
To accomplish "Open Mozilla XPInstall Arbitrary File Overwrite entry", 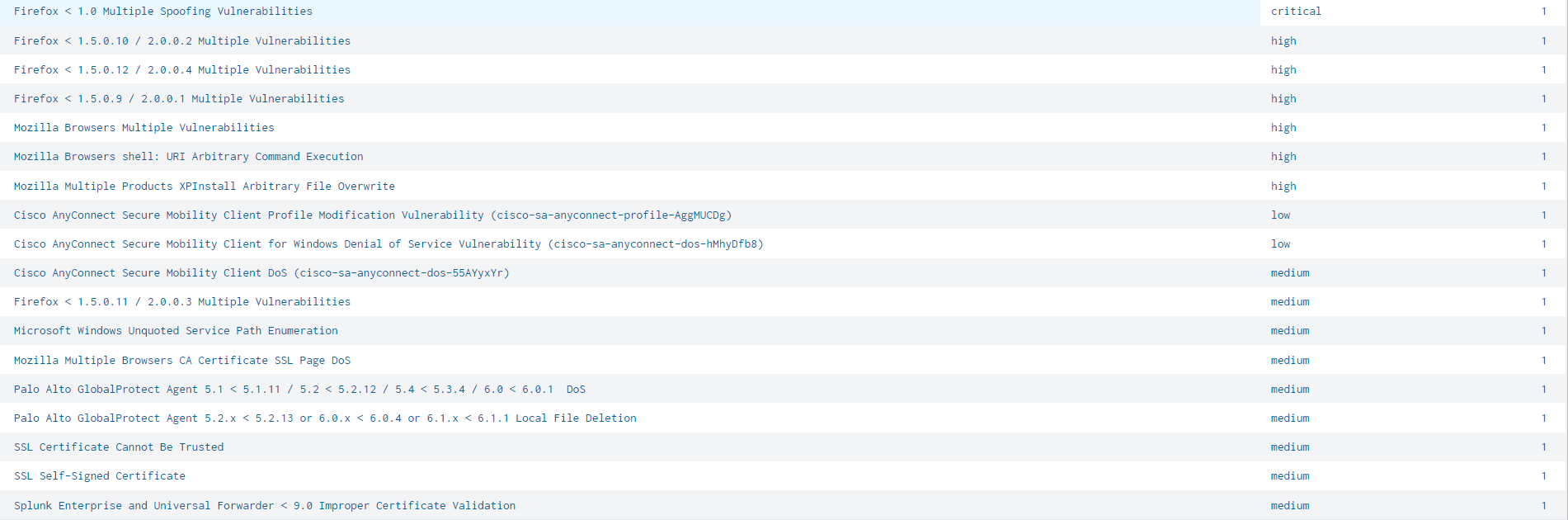I will click(x=205, y=186).
